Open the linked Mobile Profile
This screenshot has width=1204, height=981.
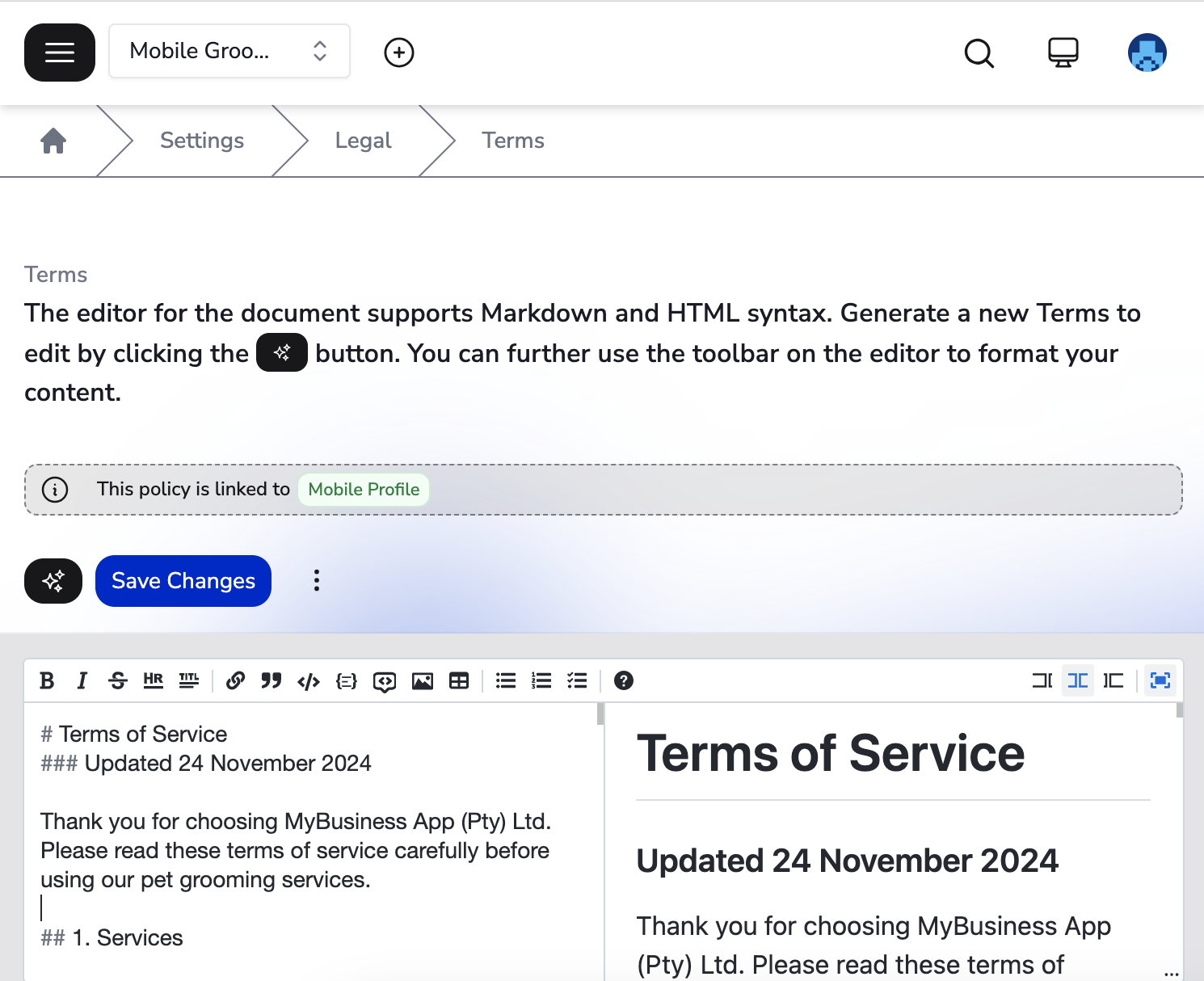pyautogui.click(x=363, y=489)
